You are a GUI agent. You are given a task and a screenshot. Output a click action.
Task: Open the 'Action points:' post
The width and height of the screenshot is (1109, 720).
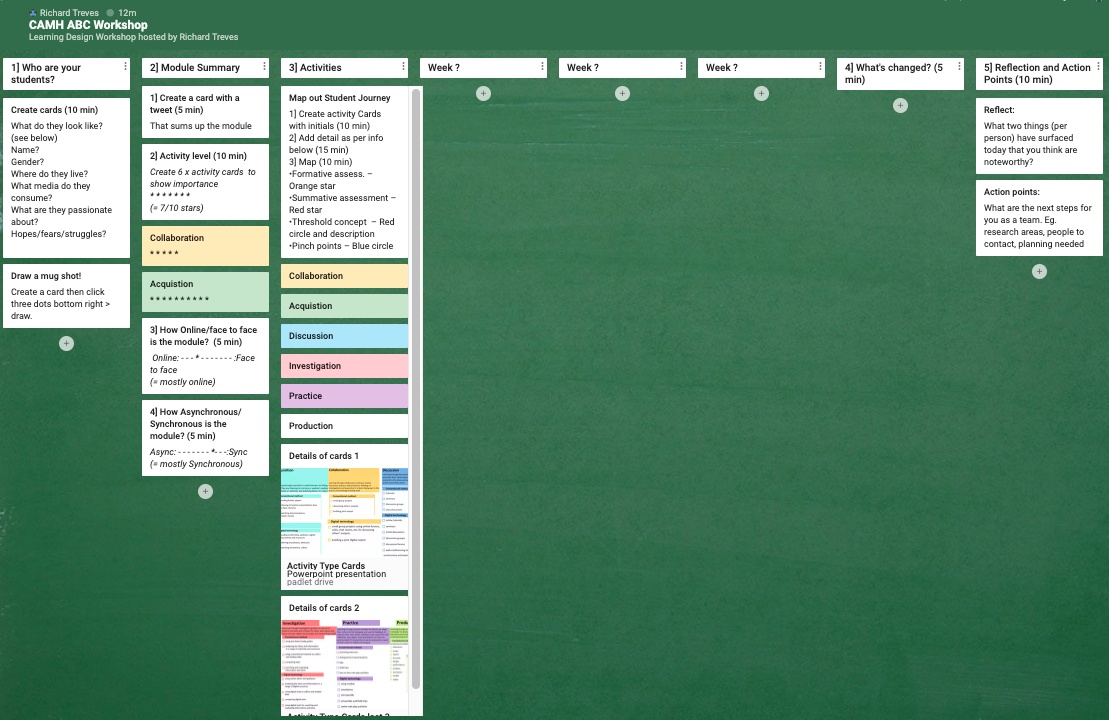(x=1039, y=218)
